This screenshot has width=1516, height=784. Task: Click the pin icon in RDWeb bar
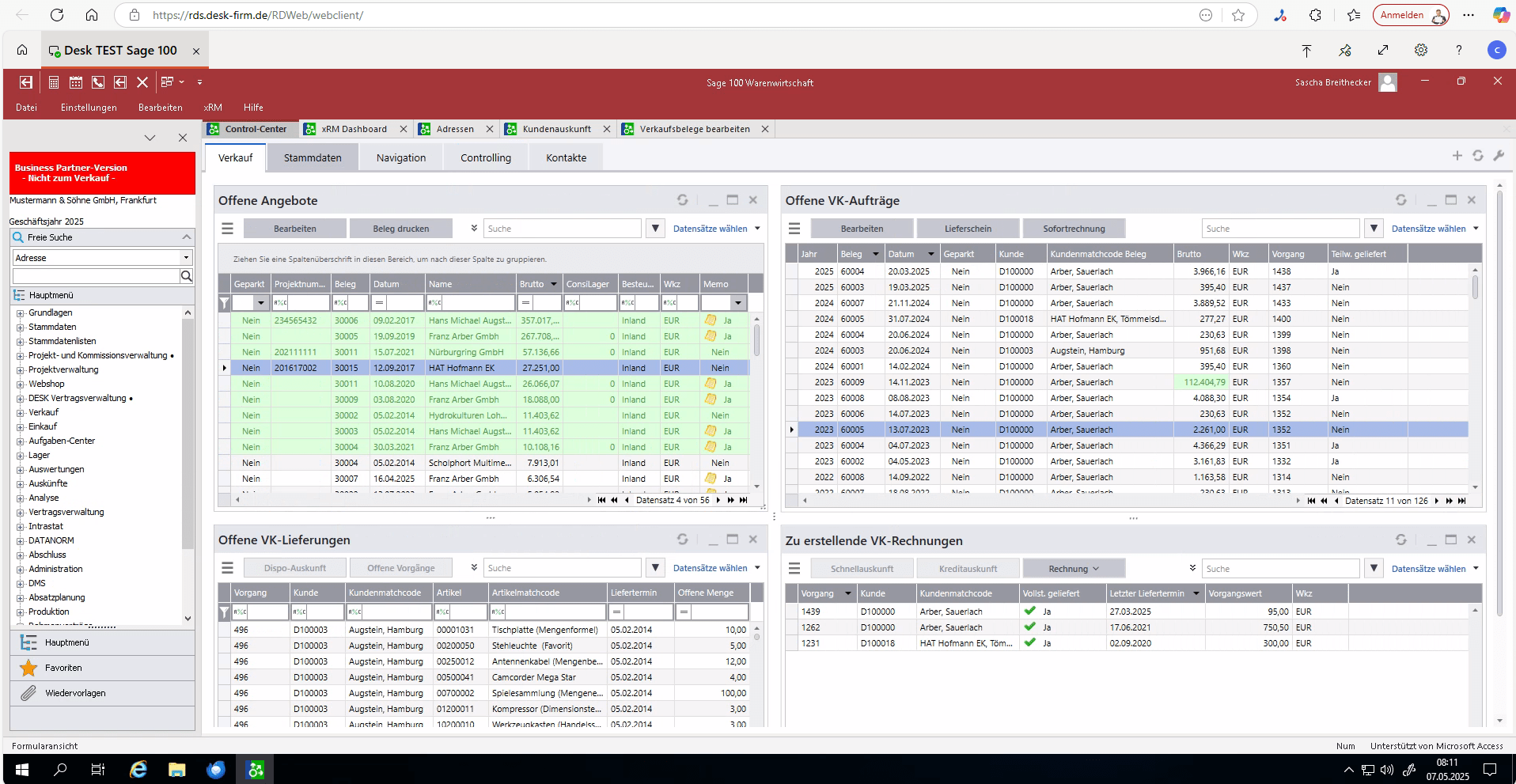tap(1345, 50)
